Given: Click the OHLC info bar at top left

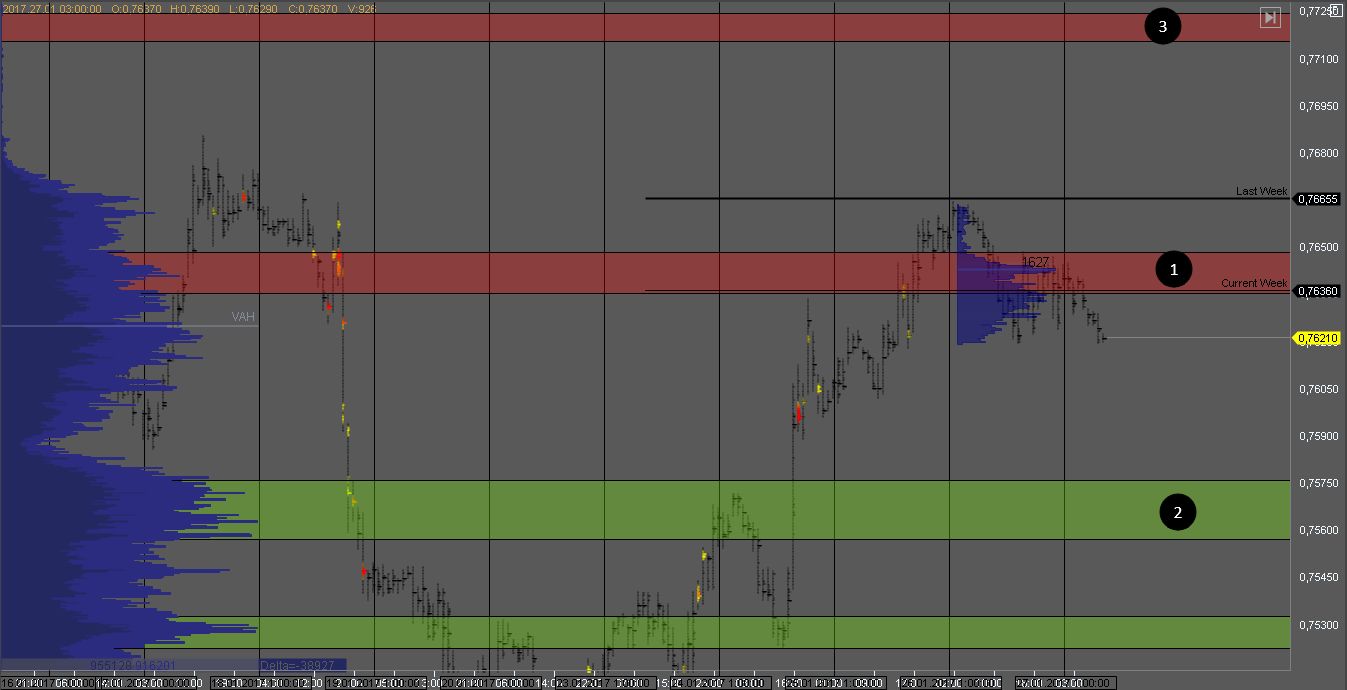Looking at the screenshot, I should pyautogui.click(x=190, y=8).
